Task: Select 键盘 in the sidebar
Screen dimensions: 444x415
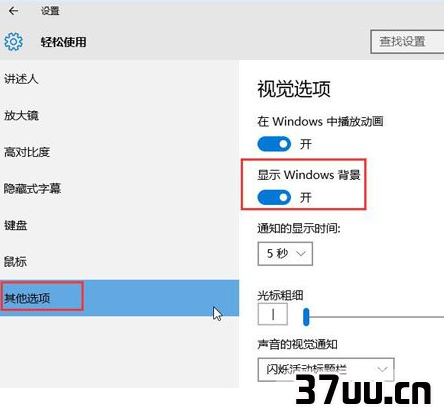Action: coord(15,225)
